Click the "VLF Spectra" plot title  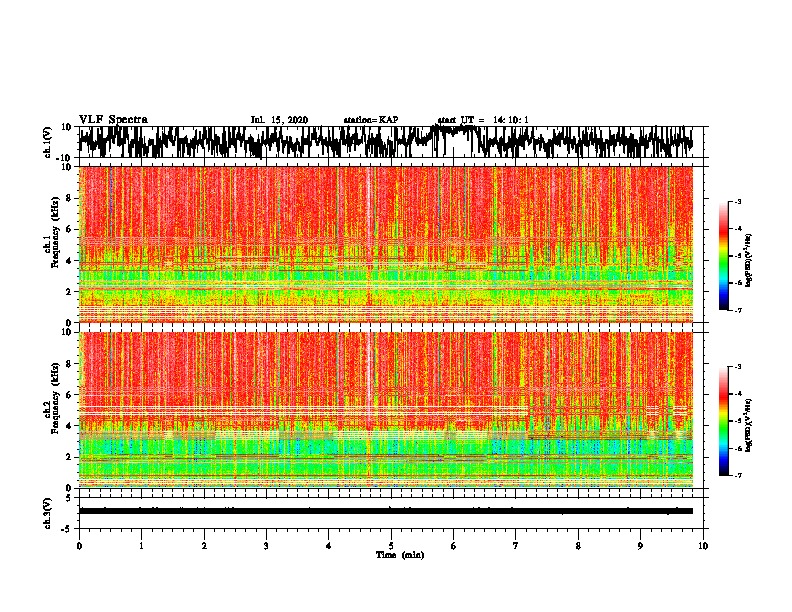(113, 119)
